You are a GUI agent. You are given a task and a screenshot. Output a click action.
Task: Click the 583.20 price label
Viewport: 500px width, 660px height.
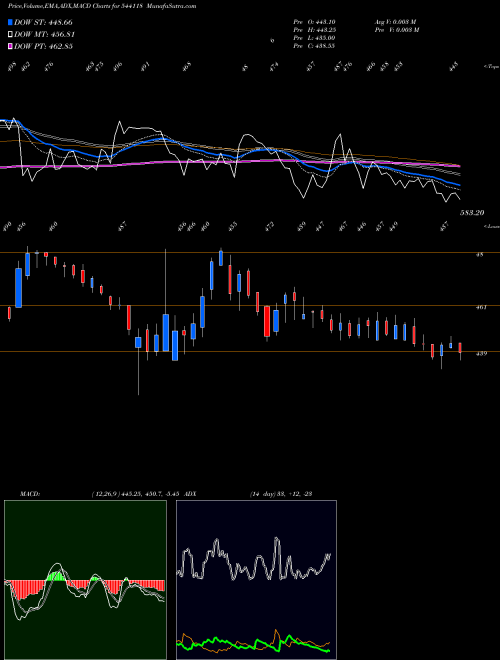point(472,213)
